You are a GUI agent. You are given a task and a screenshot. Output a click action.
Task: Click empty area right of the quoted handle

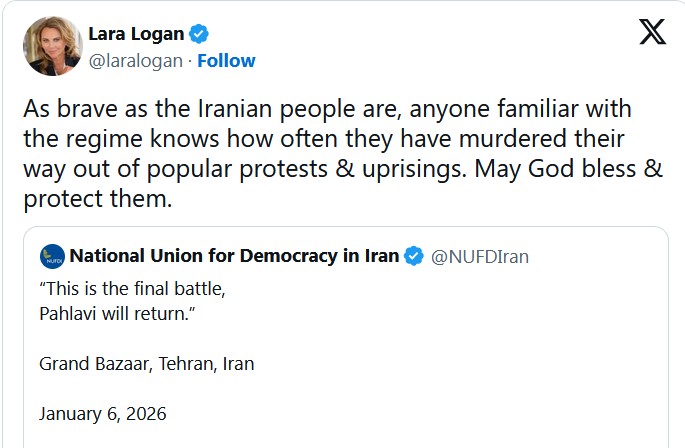coord(600,256)
